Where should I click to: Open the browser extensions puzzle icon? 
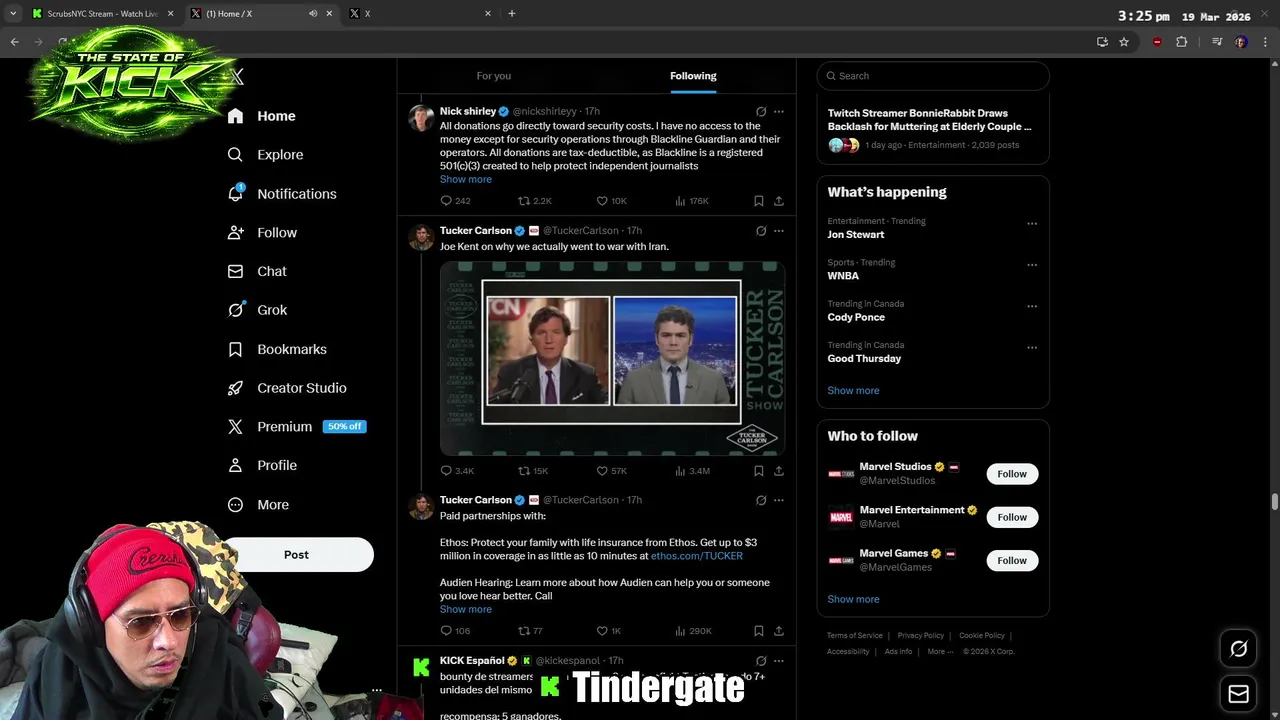click(x=1182, y=42)
